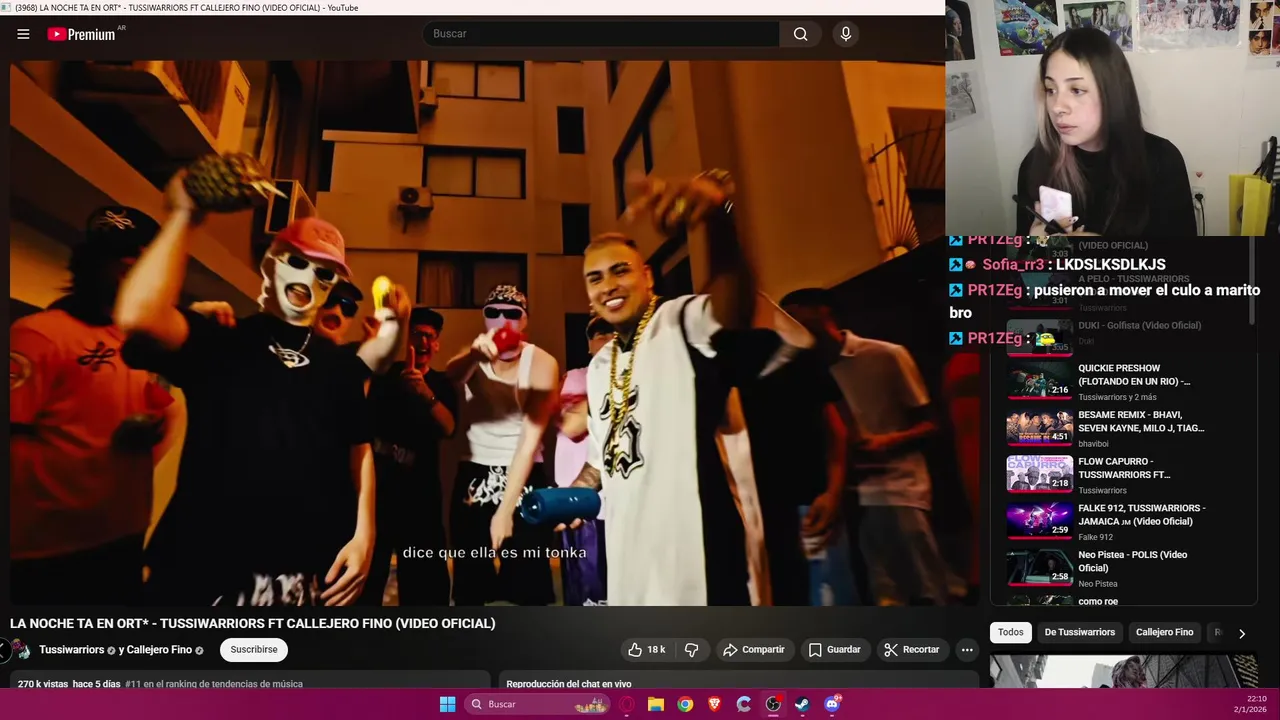1280x720 pixels.
Task: Open the QUICKIE PRESHOW video thumbnail
Action: (1039, 381)
